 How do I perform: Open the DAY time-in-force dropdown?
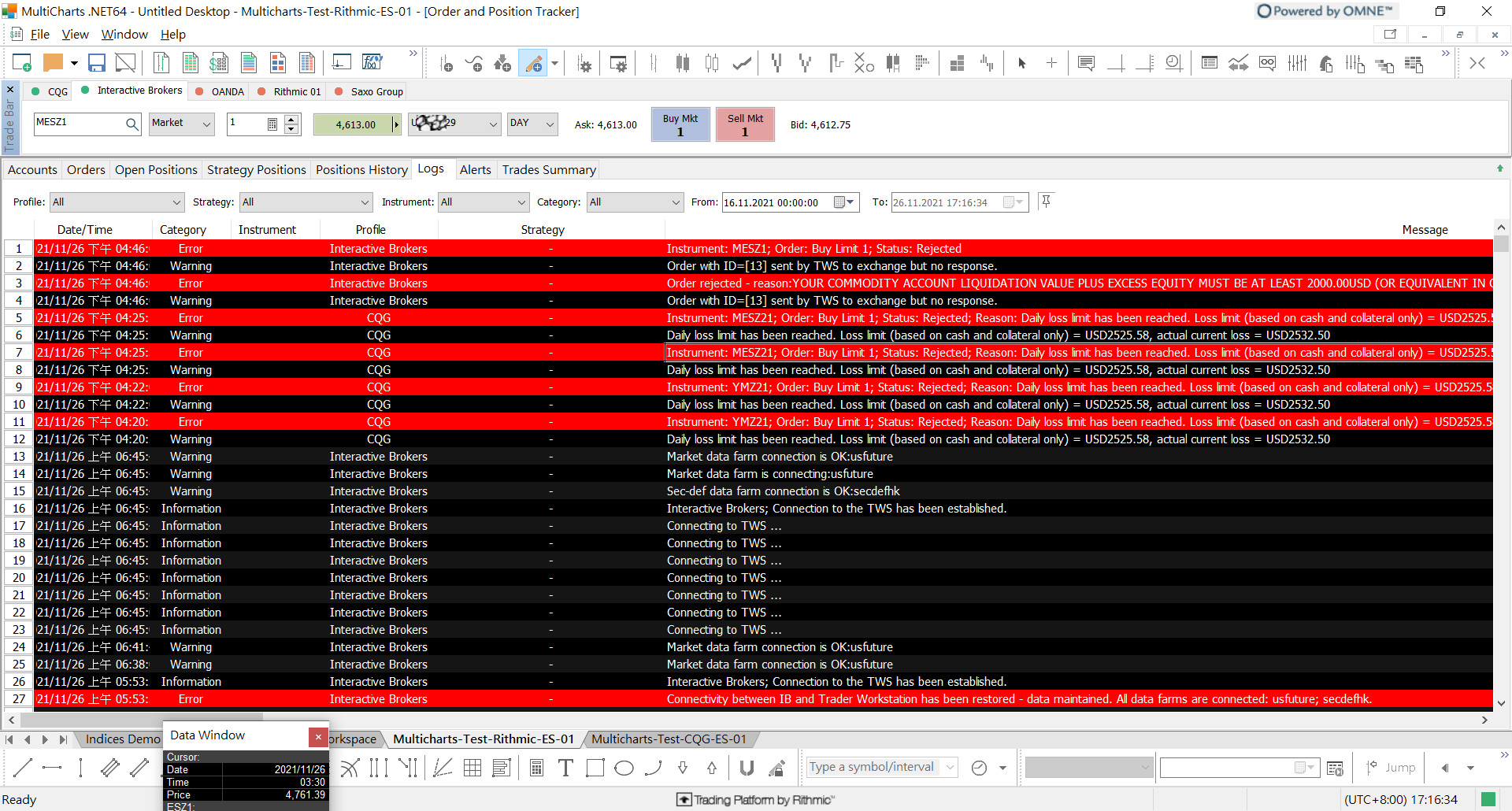tap(532, 124)
